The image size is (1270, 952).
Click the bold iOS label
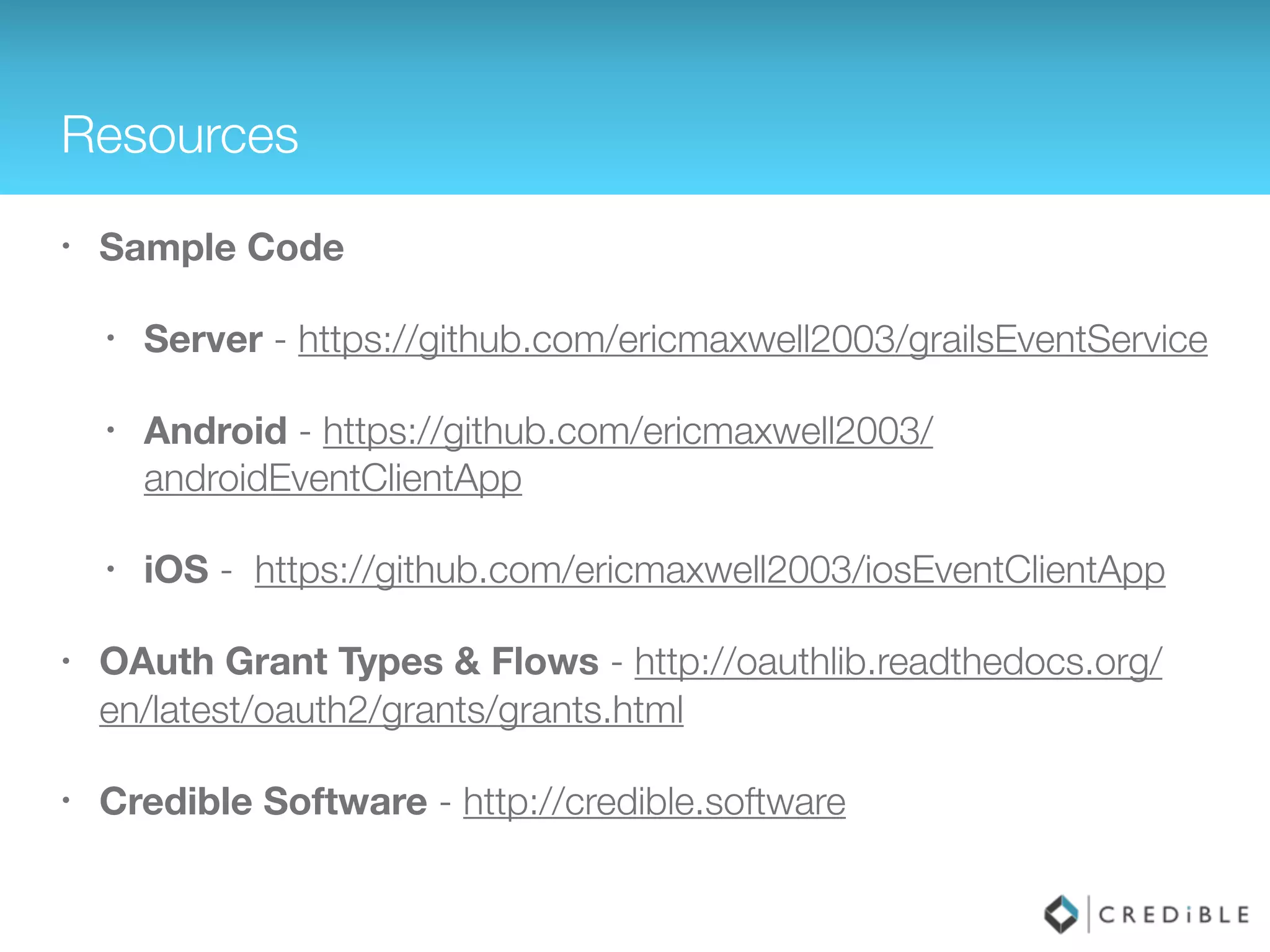tap(176, 570)
